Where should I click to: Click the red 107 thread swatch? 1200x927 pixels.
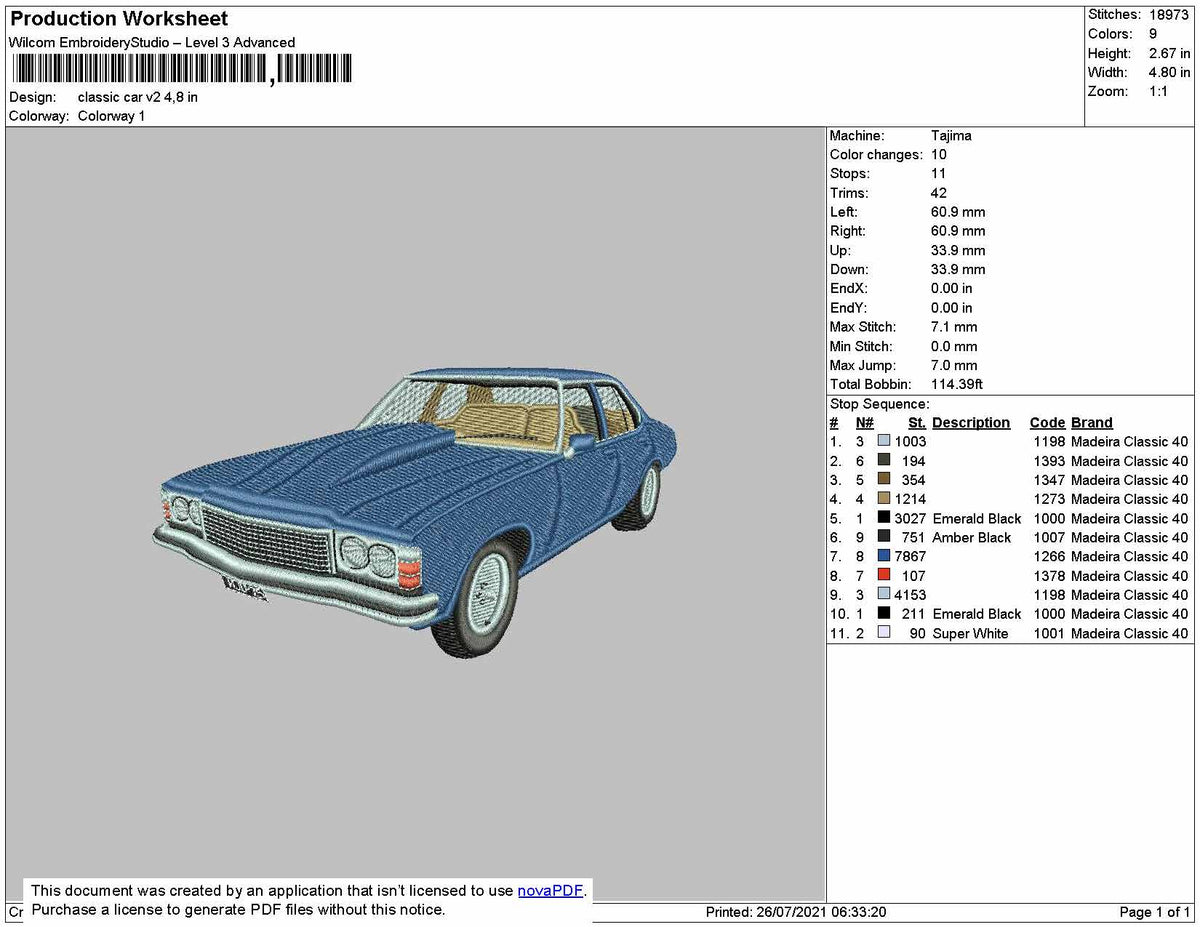[884, 574]
